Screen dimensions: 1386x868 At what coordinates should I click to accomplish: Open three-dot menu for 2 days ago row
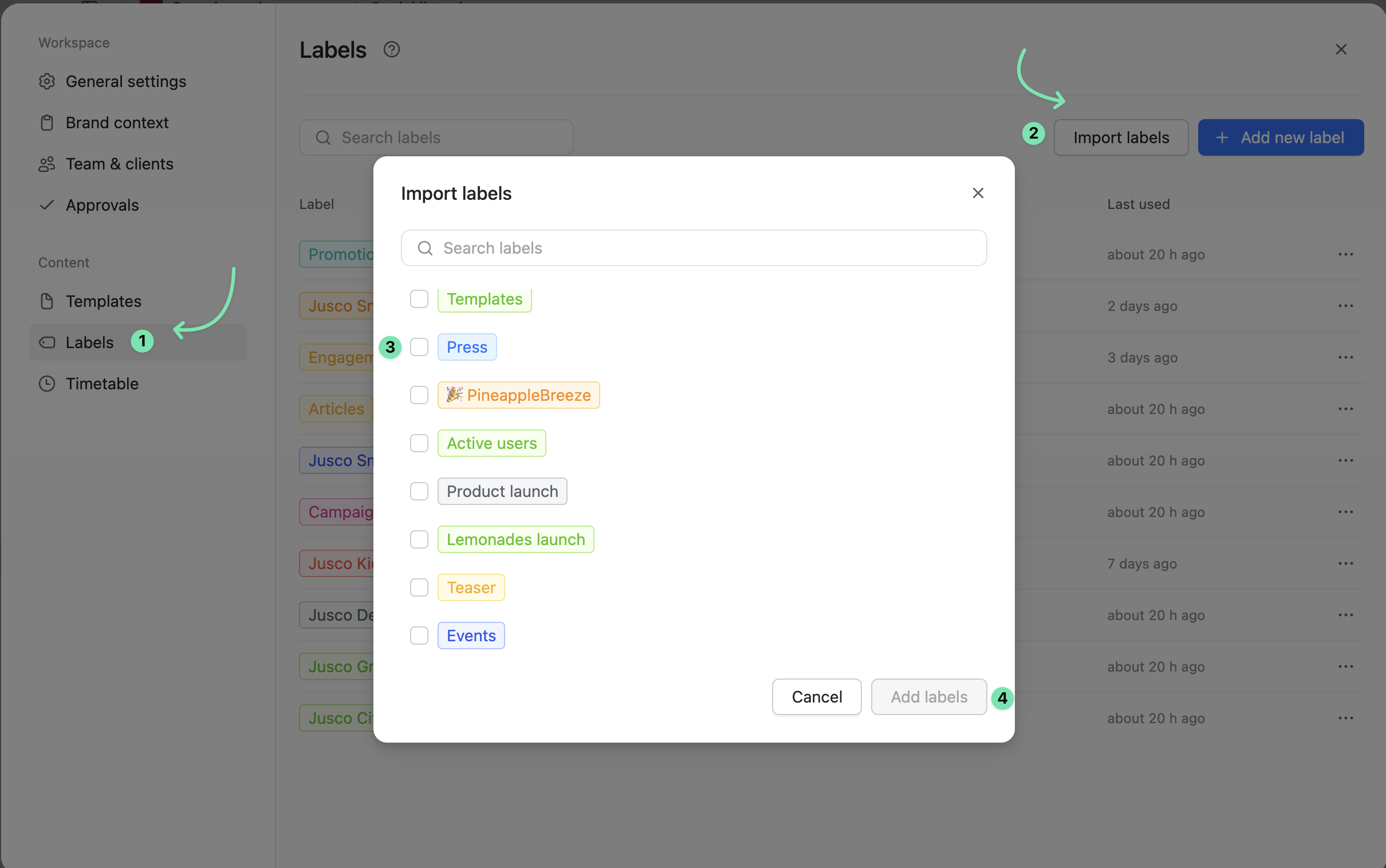click(x=1346, y=305)
